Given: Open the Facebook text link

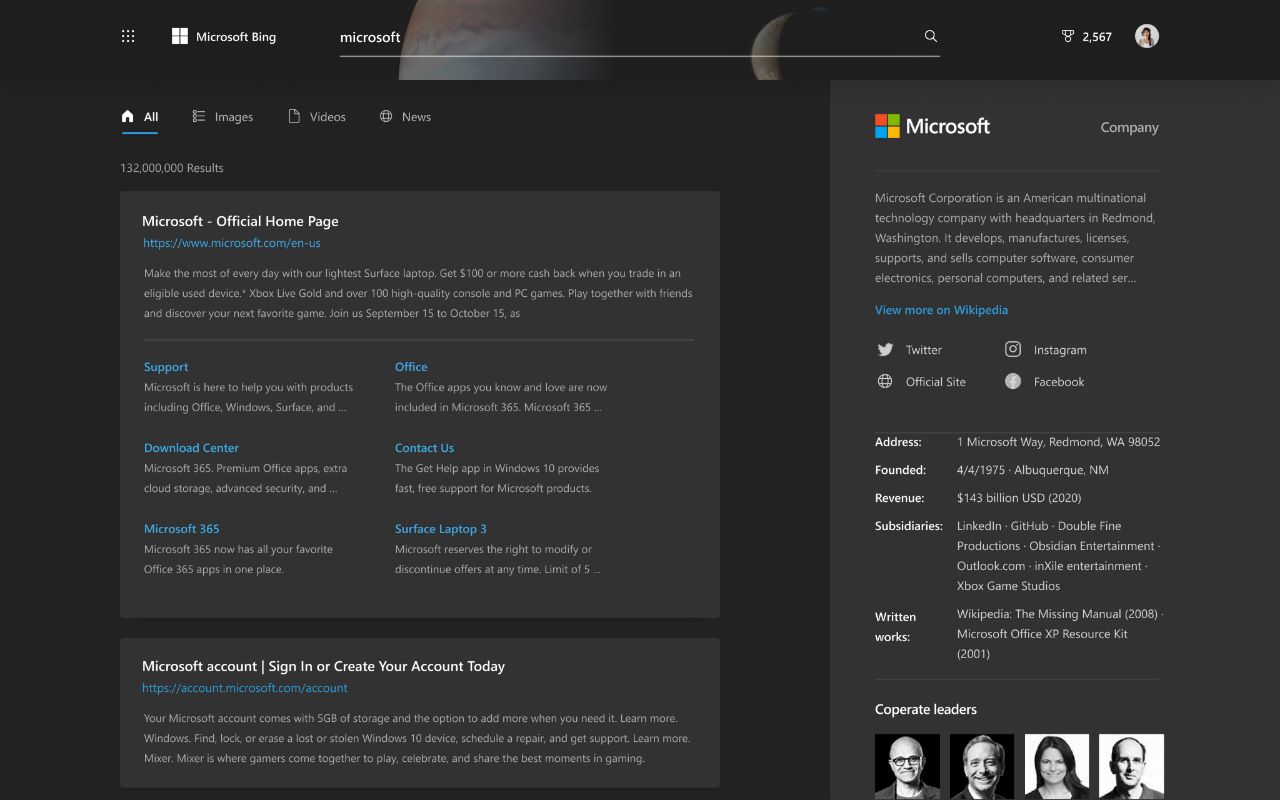Looking at the screenshot, I should [1059, 382].
